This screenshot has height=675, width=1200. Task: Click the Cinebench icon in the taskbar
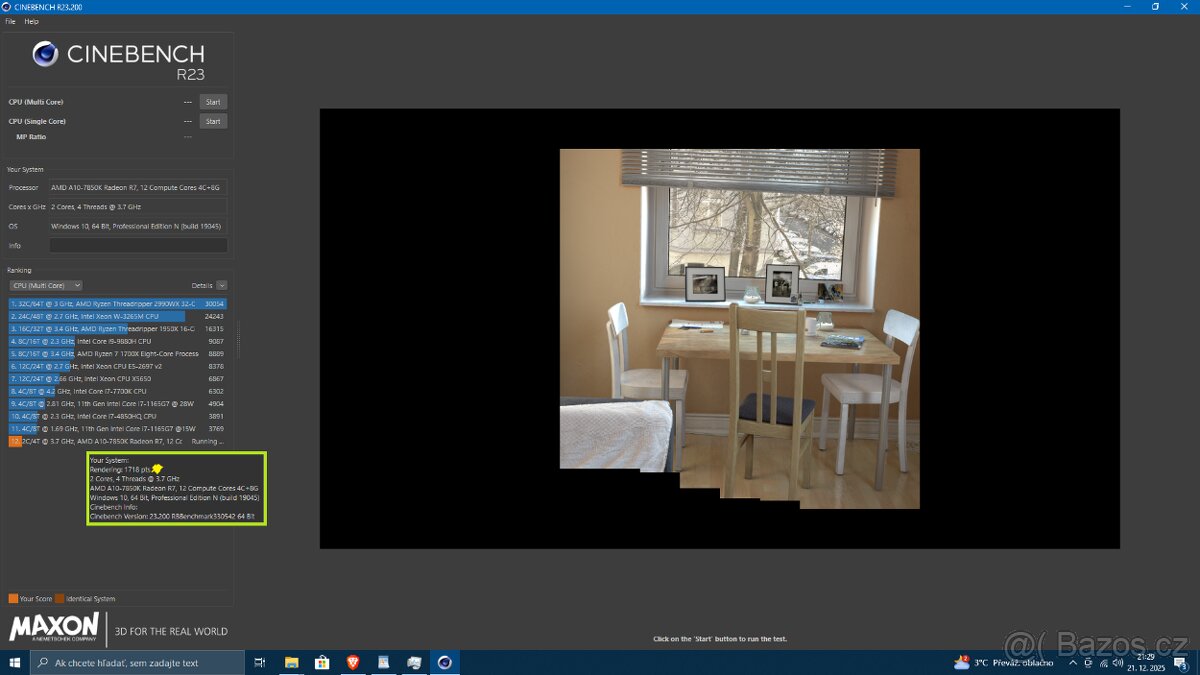[444, 662]
